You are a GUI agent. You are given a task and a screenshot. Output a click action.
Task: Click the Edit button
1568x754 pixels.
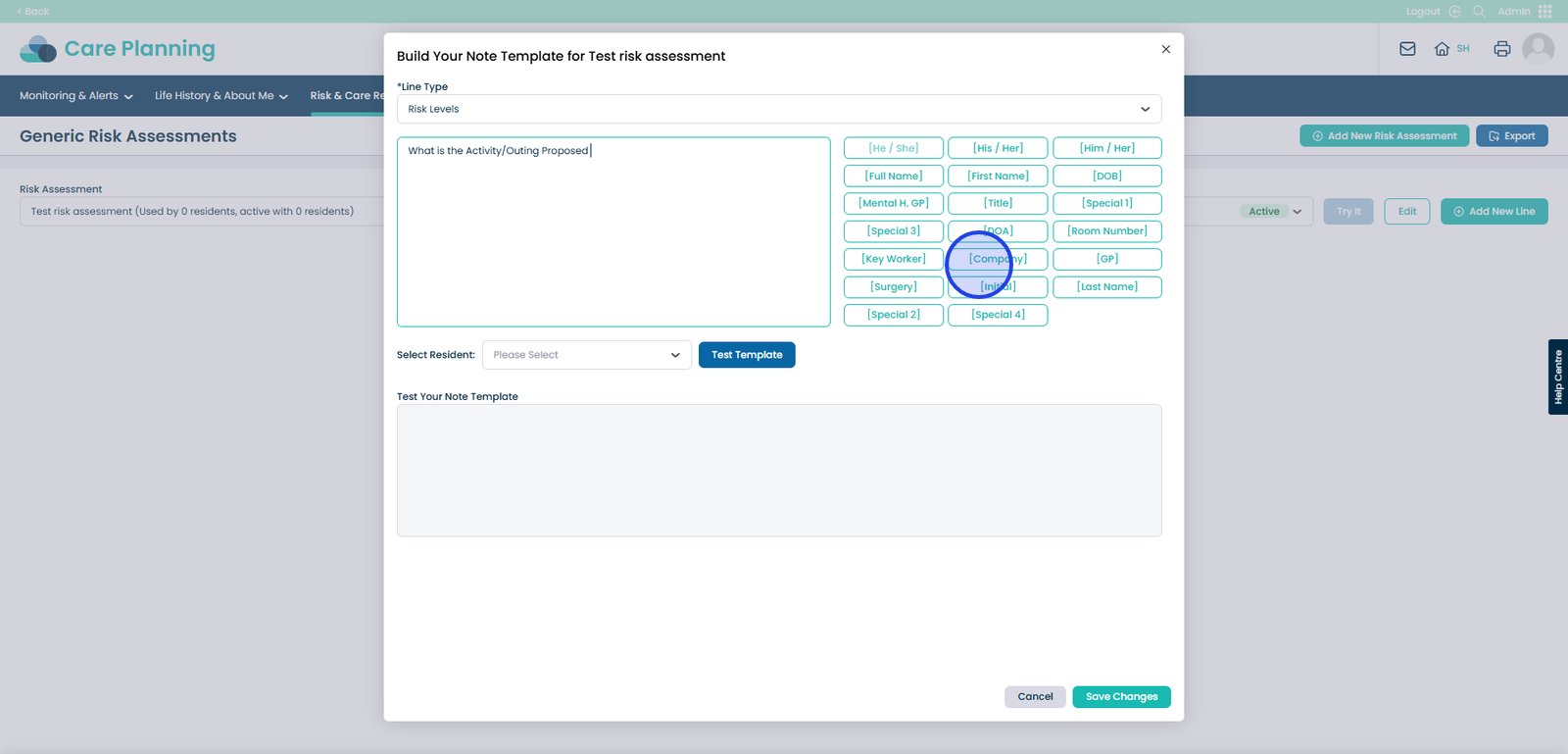coord(1407,212)
